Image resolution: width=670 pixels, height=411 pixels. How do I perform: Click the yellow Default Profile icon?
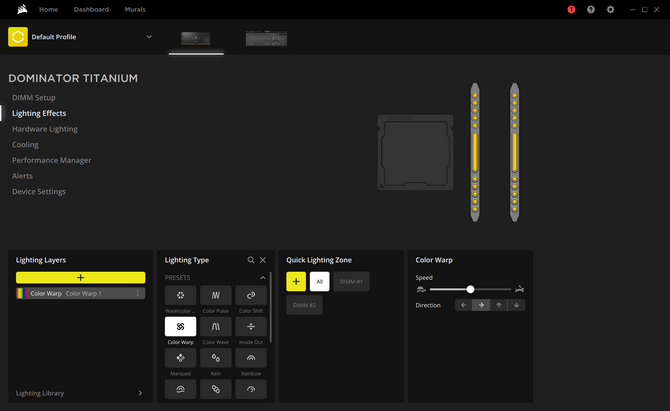[x=18, y=37]
